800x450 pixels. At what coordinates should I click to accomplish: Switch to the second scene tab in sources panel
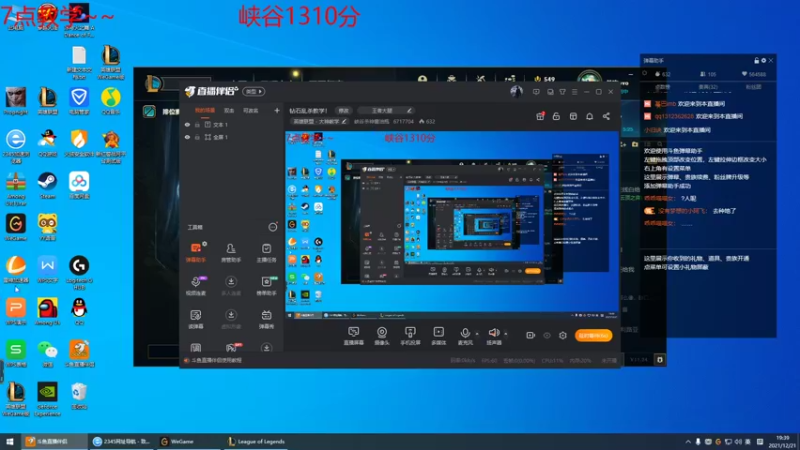(229, 110)
